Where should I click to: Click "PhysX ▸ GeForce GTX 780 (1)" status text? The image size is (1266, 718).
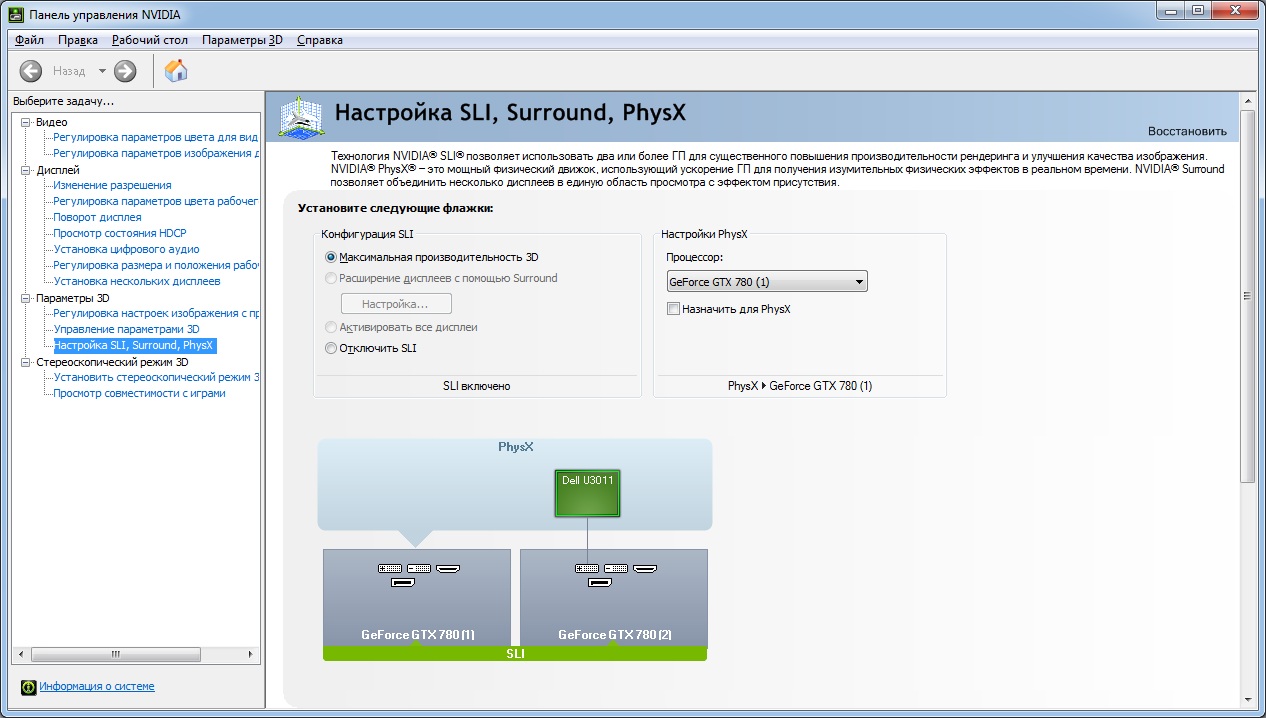[x=800, y=386]
